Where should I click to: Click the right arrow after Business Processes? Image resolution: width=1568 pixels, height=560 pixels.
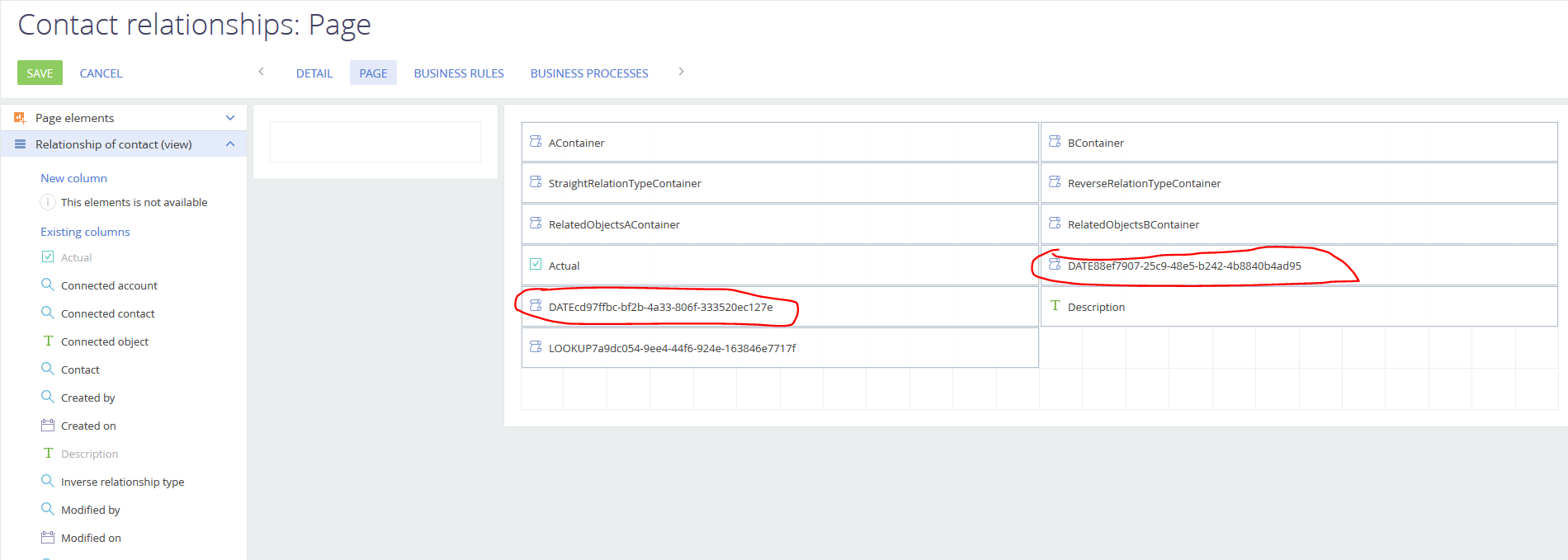tap(681, 72)
